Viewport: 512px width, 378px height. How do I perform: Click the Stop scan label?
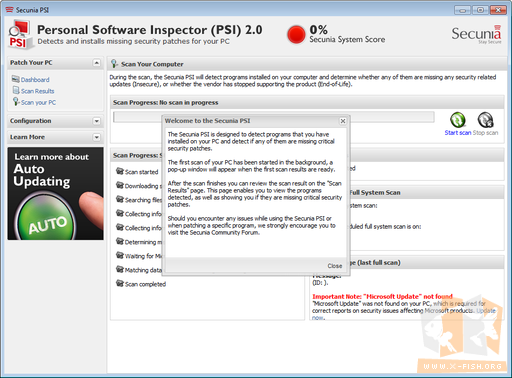485,133
